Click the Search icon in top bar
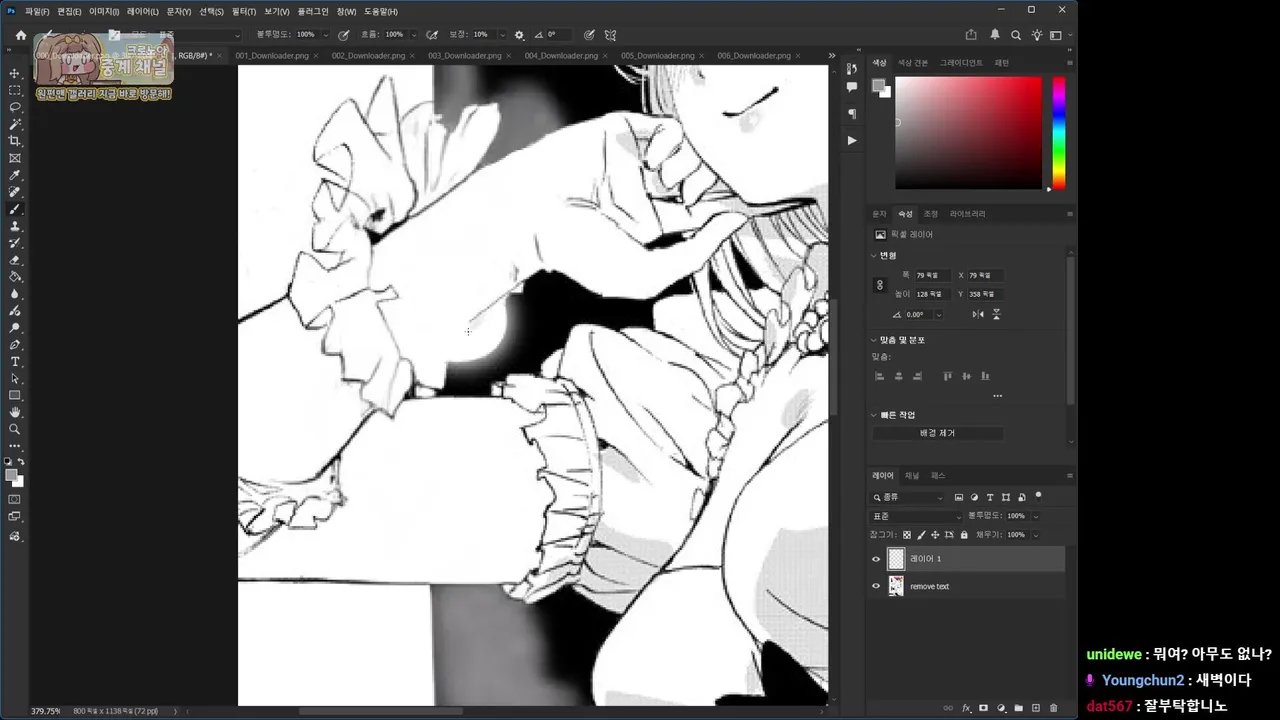This screenshot has width=1280, height=720. (1016, 34)
